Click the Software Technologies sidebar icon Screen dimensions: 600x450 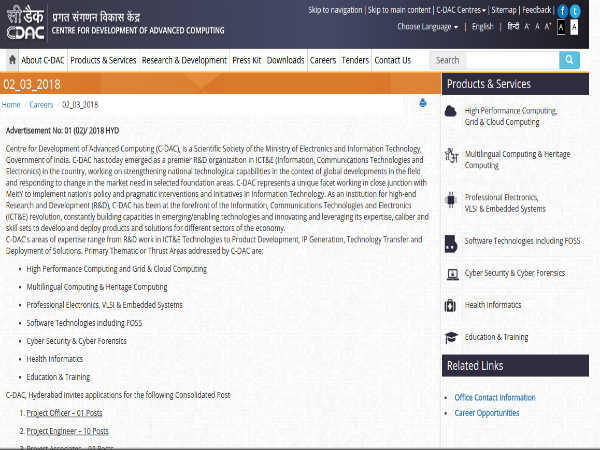coord(451,243)
